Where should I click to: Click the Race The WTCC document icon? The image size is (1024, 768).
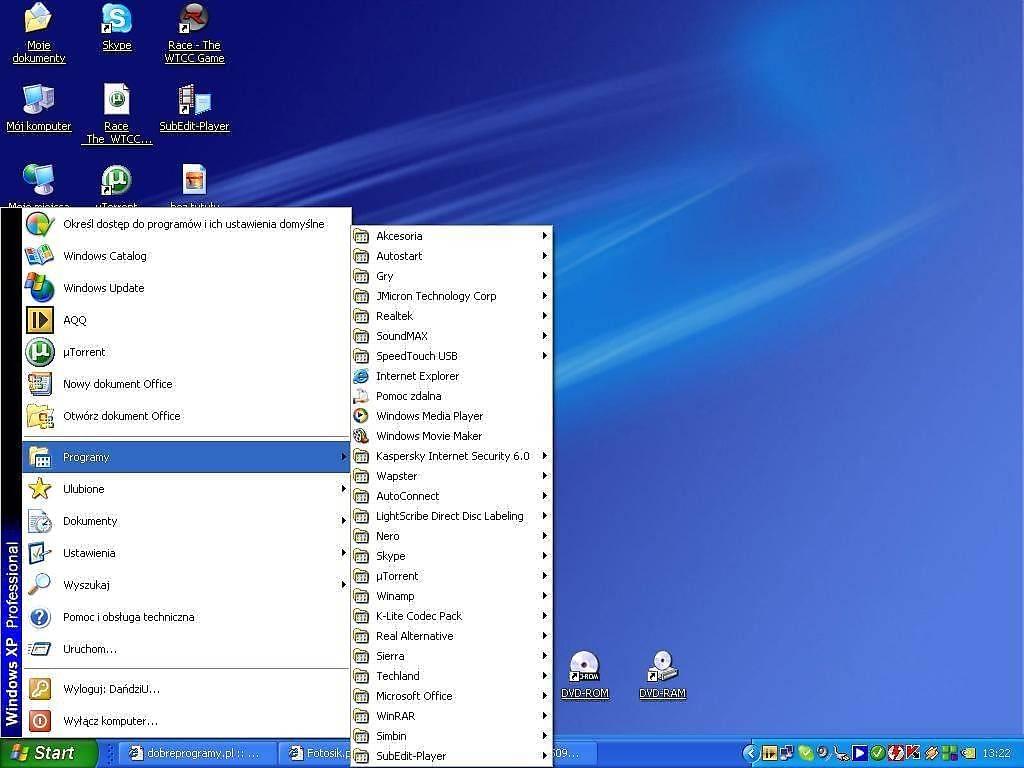(117, 101)
